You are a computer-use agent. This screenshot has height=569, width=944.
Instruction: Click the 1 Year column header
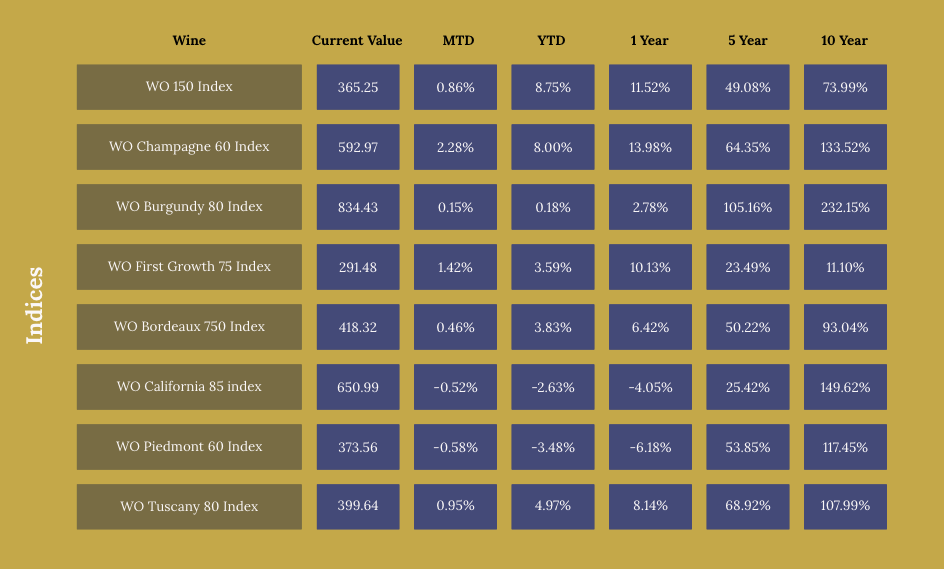click(x=649, y=41)
